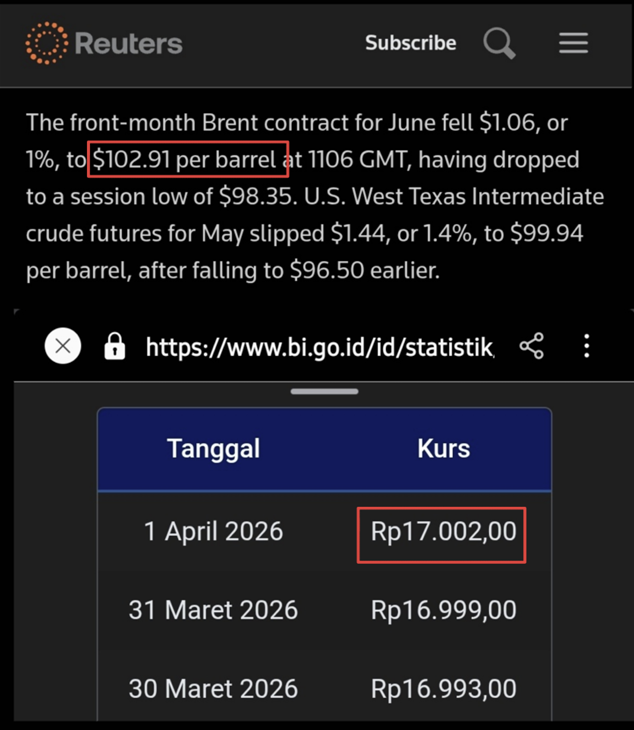Click the Reuters wordmark text
Image resolution: width=634 pixels, height=730 pixels.
click(x=128, y=43)
